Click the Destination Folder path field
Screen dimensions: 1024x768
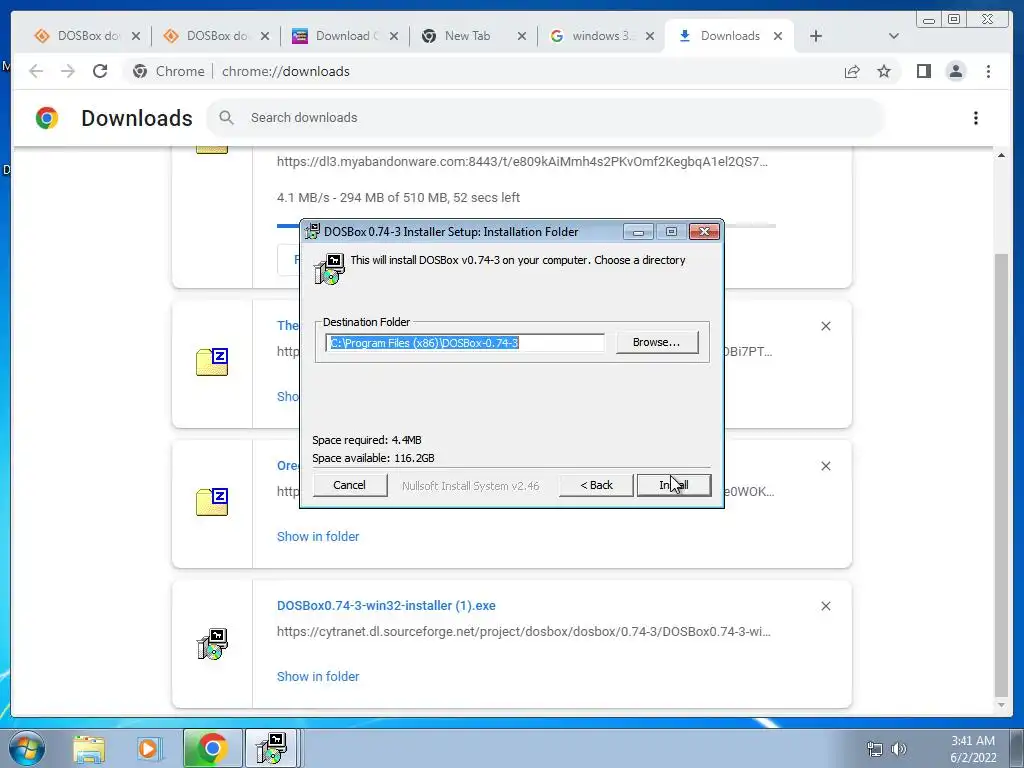coord(465,343)
